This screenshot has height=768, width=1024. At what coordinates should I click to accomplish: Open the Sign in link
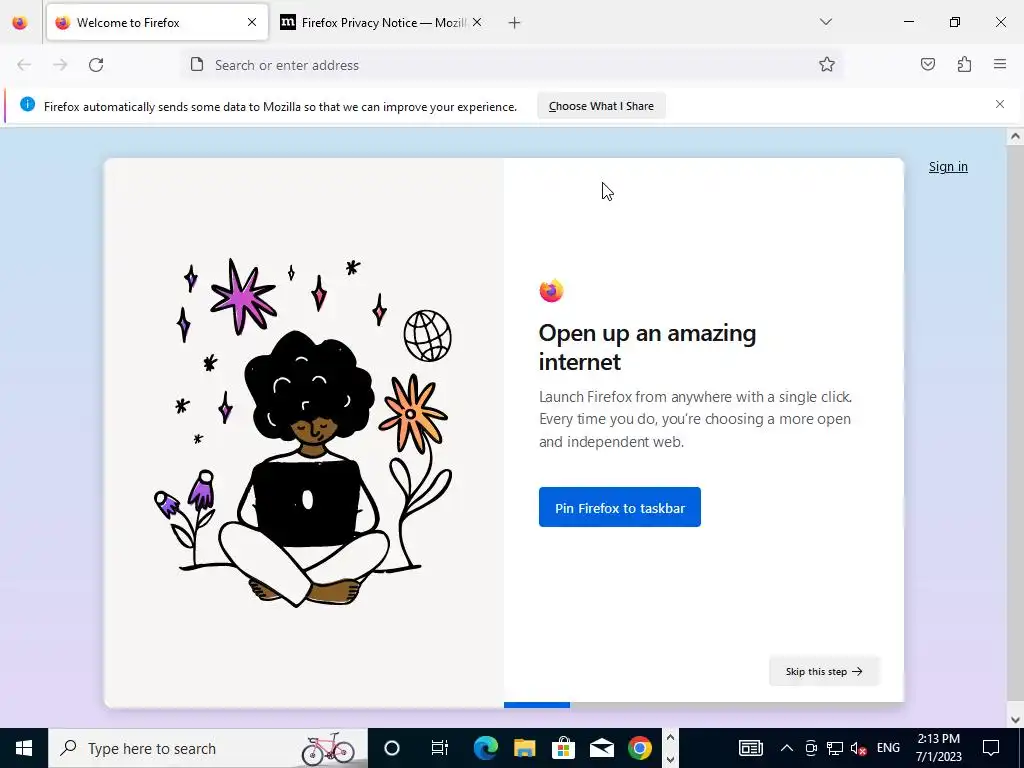pos(948,167)
